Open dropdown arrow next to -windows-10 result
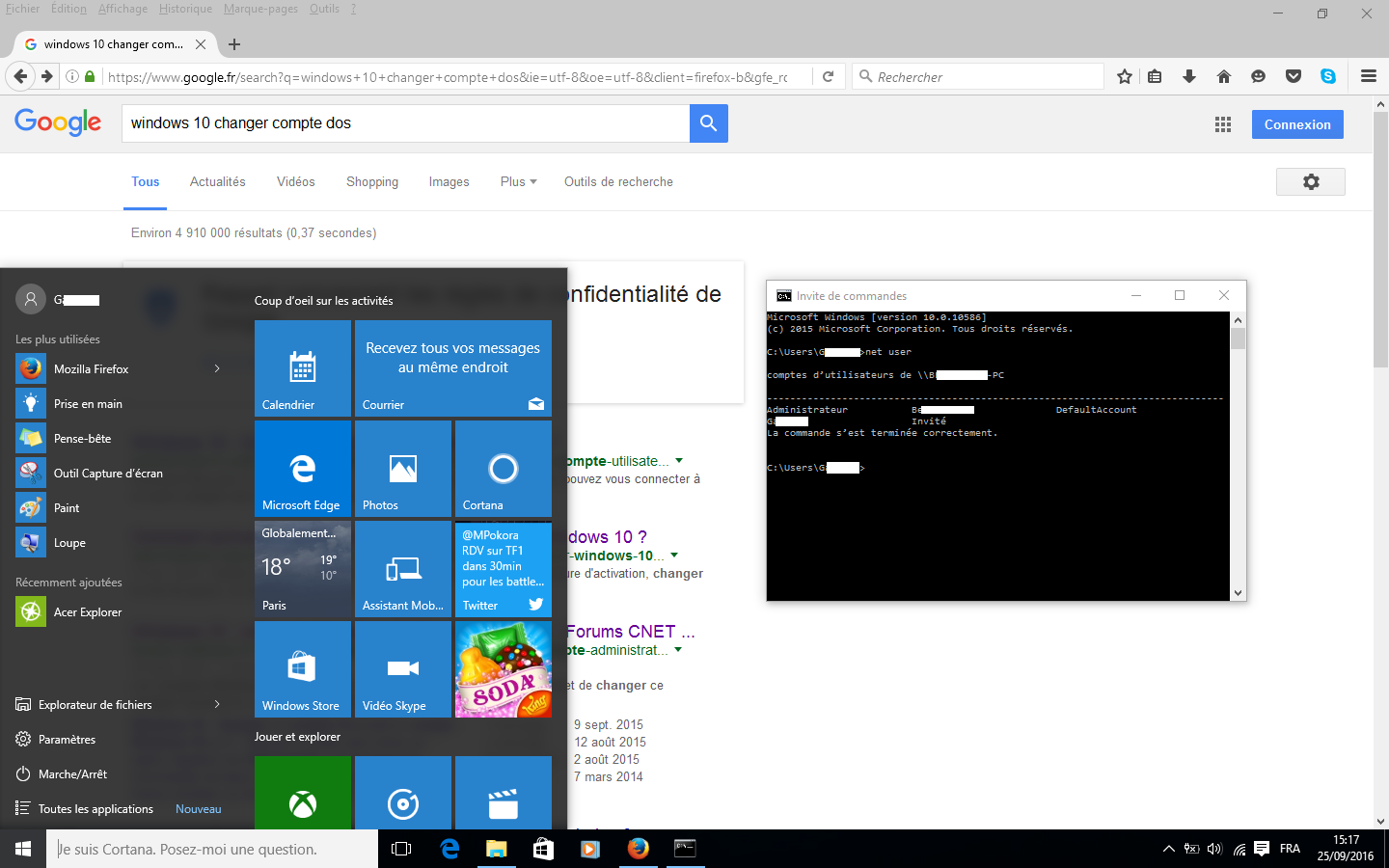This screenshot has width=1389, height=868. point(674,556)
